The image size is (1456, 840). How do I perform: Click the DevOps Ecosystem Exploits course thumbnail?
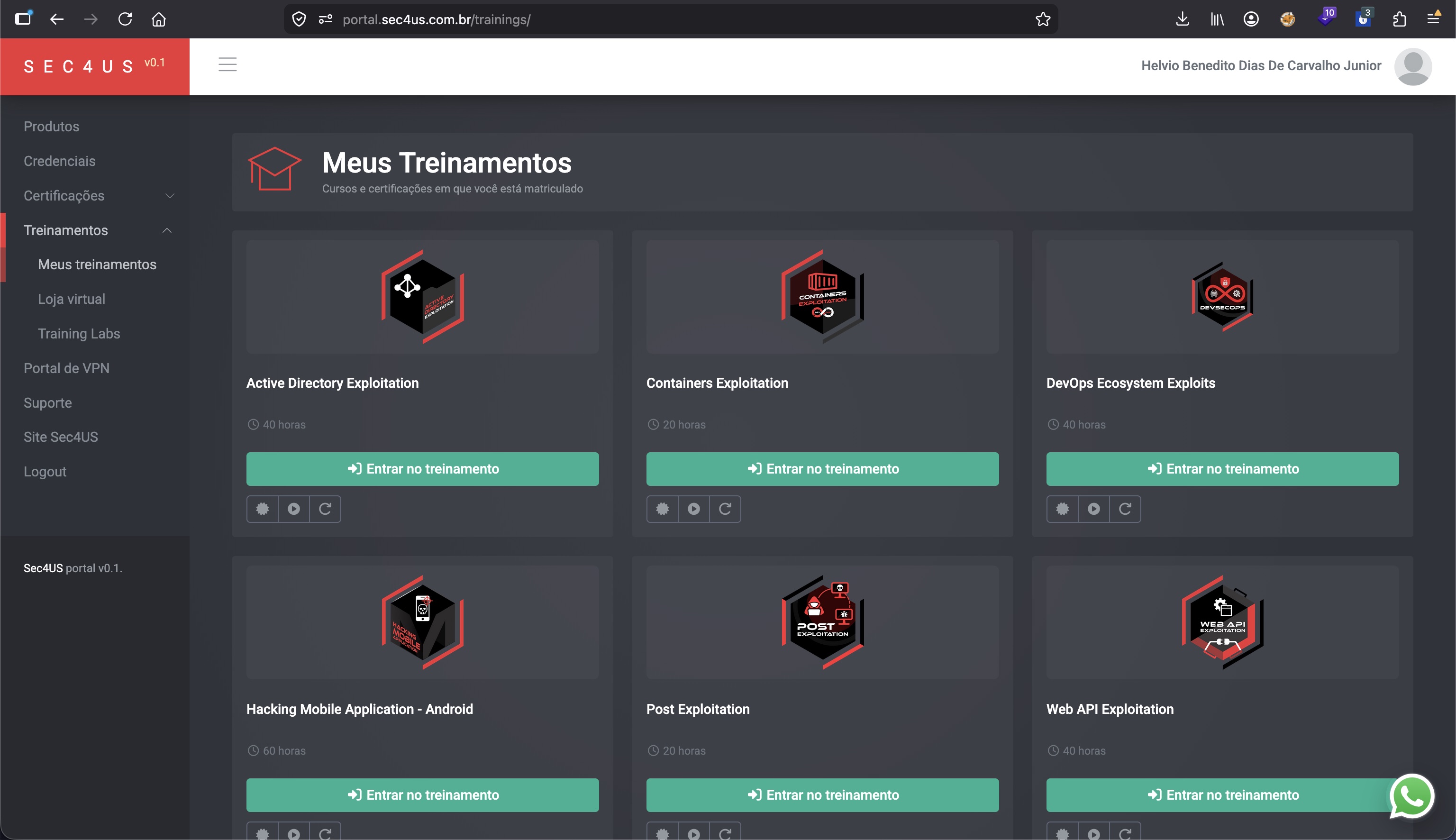[1222, 297]
